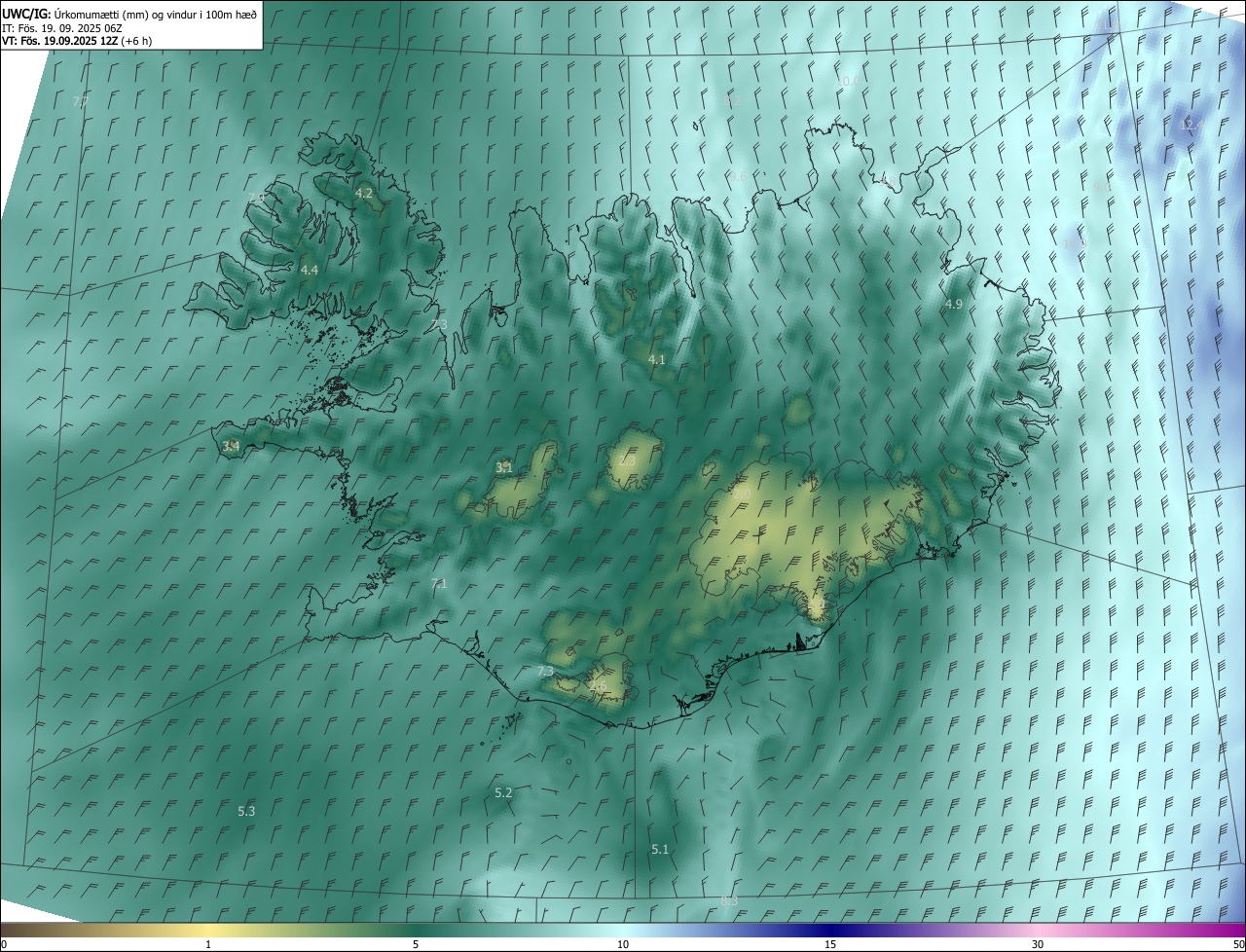Image resolution: width=1246 pixels, height=952 pixels.
Task: Click the map title 'Úrkomumætti (mm) og vindur í 100m hæð'
Action: click(156, 14)
